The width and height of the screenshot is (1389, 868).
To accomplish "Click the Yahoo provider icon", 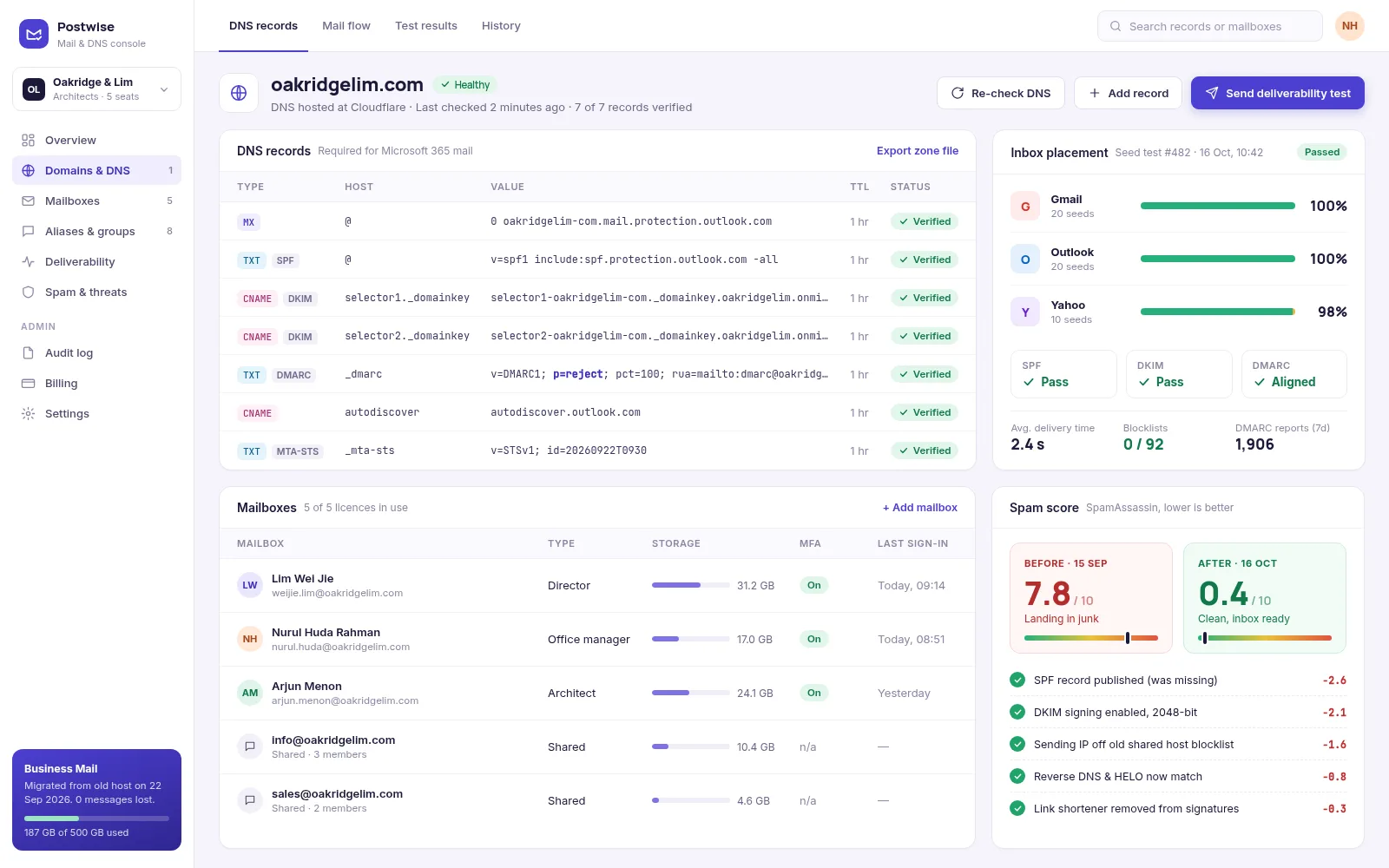I will click(1025, 312).
